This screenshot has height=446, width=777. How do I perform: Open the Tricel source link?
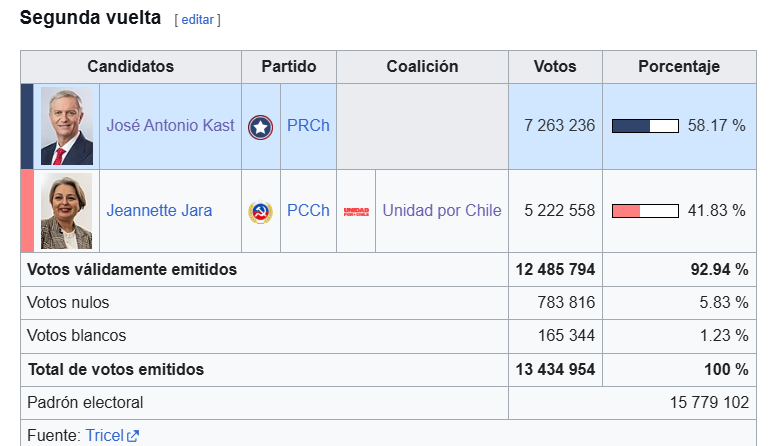click(105, 435)
